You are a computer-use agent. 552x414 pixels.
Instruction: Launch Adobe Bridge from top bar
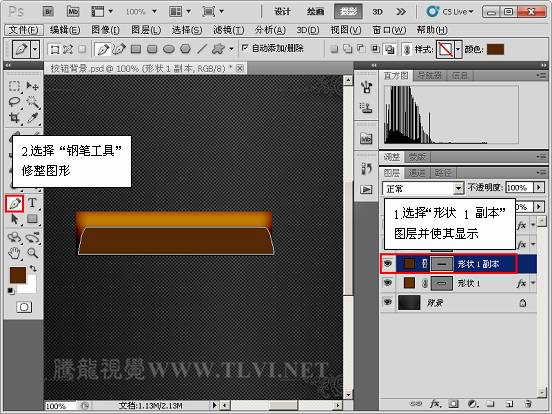point(48,12)
